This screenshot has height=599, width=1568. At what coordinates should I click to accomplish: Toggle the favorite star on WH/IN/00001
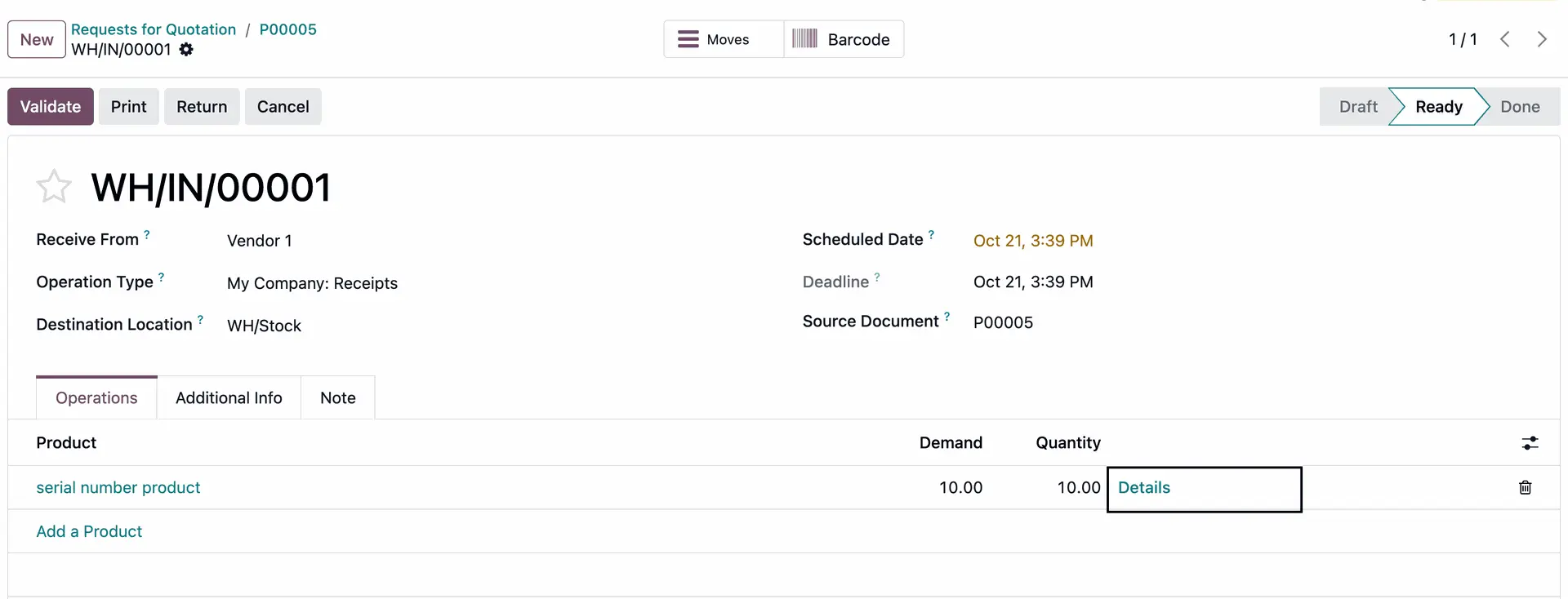tap(53, 186)
